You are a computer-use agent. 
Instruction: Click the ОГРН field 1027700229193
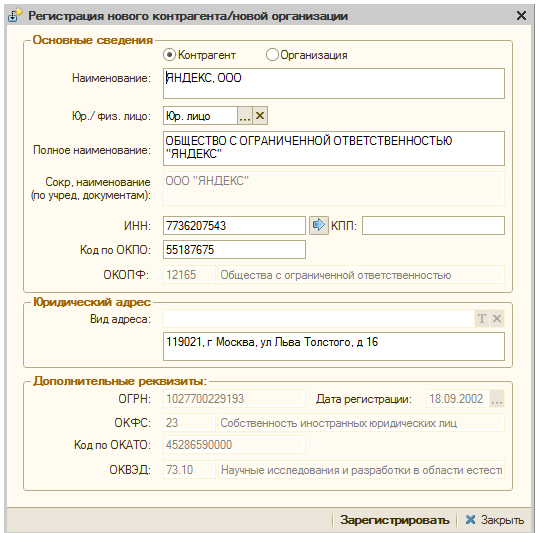click(x=234, y=399)
